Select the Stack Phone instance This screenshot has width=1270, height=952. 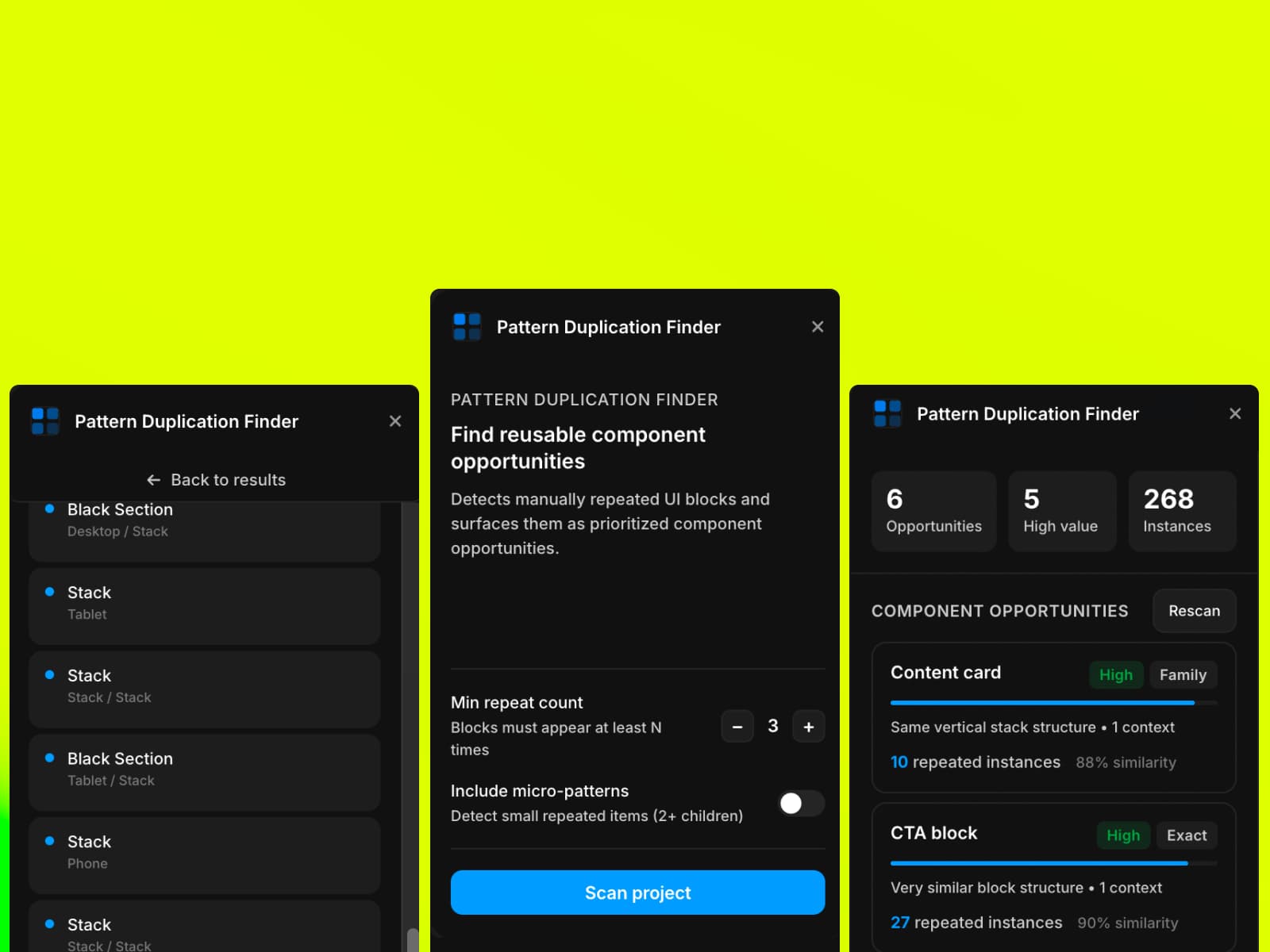point(205,855)
